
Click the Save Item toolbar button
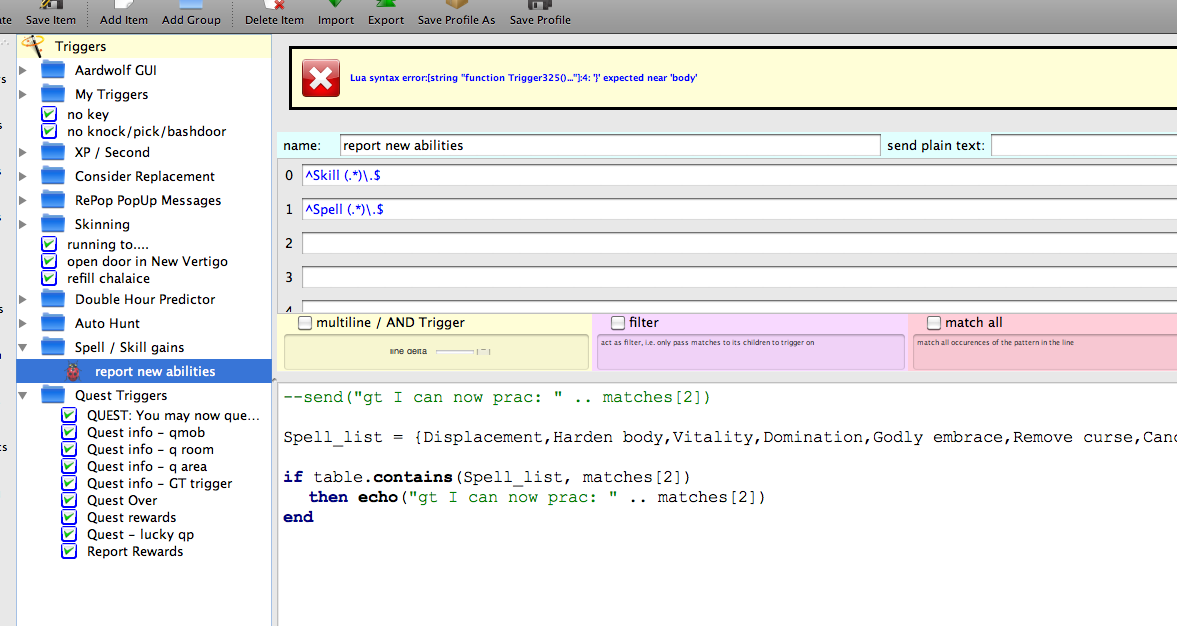tap(50, 14)
